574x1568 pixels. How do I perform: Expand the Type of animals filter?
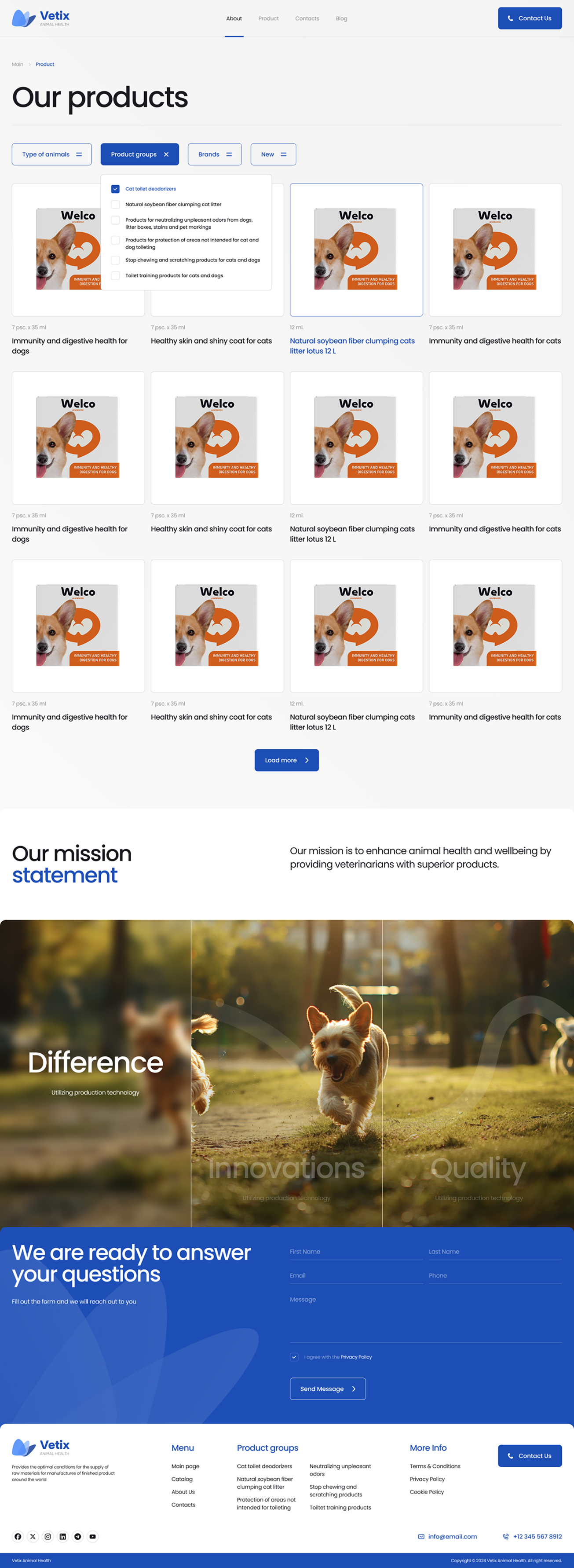[52, 154]
